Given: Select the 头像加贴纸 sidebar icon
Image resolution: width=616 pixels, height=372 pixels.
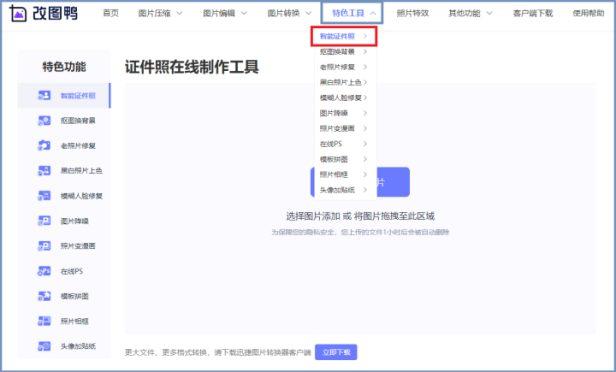Looking at the screenshot, I should point(44,346).
